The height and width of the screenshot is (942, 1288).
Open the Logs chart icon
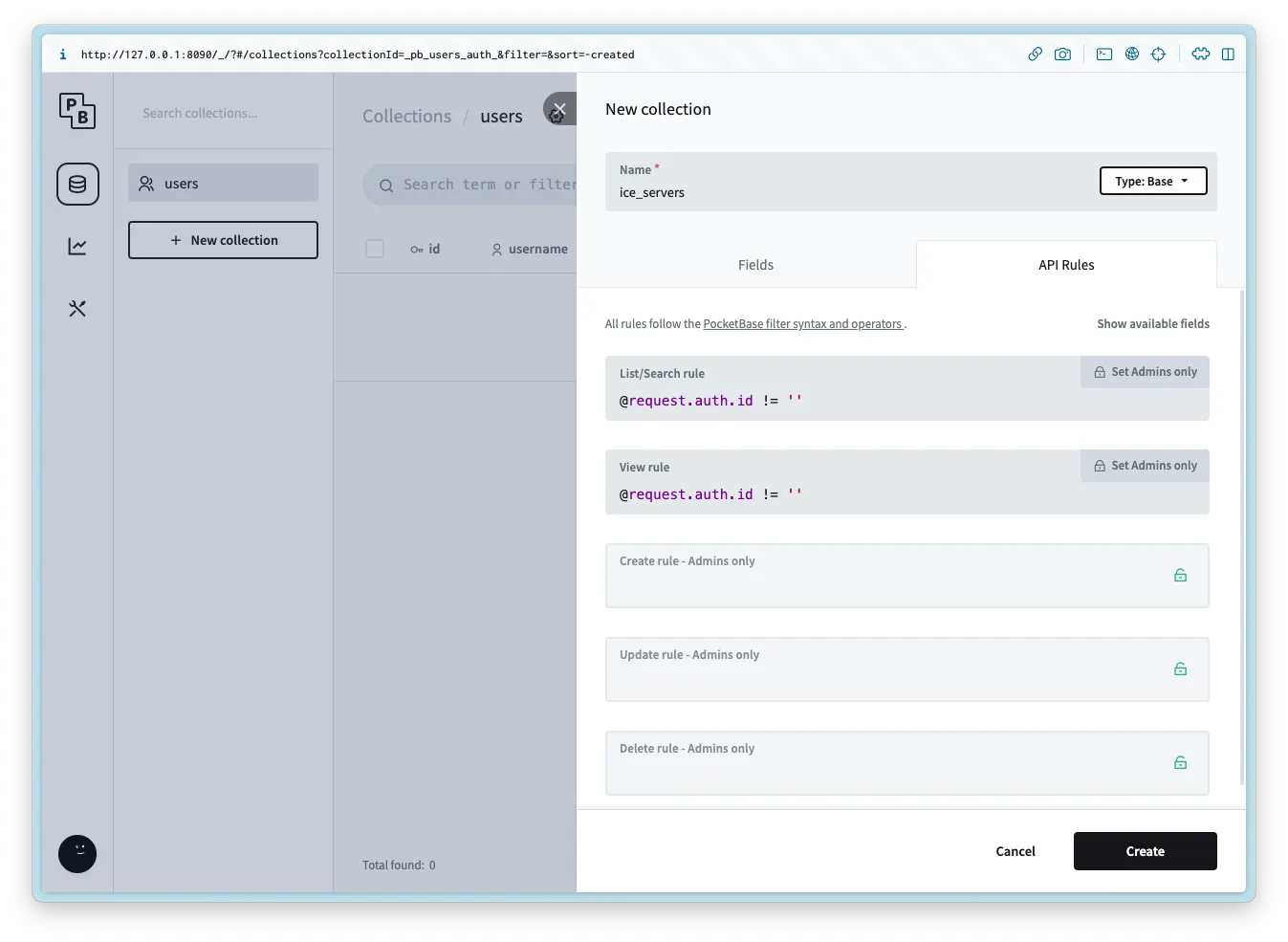point(77,247)
